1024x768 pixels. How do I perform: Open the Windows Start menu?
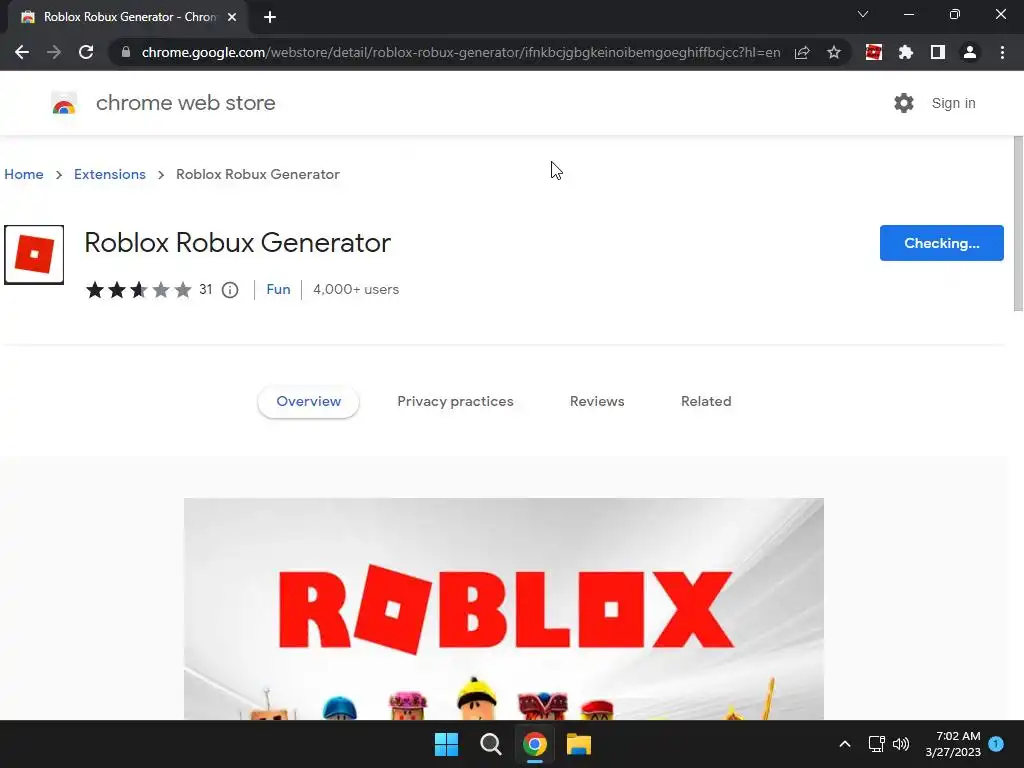pyautogui.click(x=447, y=744)
